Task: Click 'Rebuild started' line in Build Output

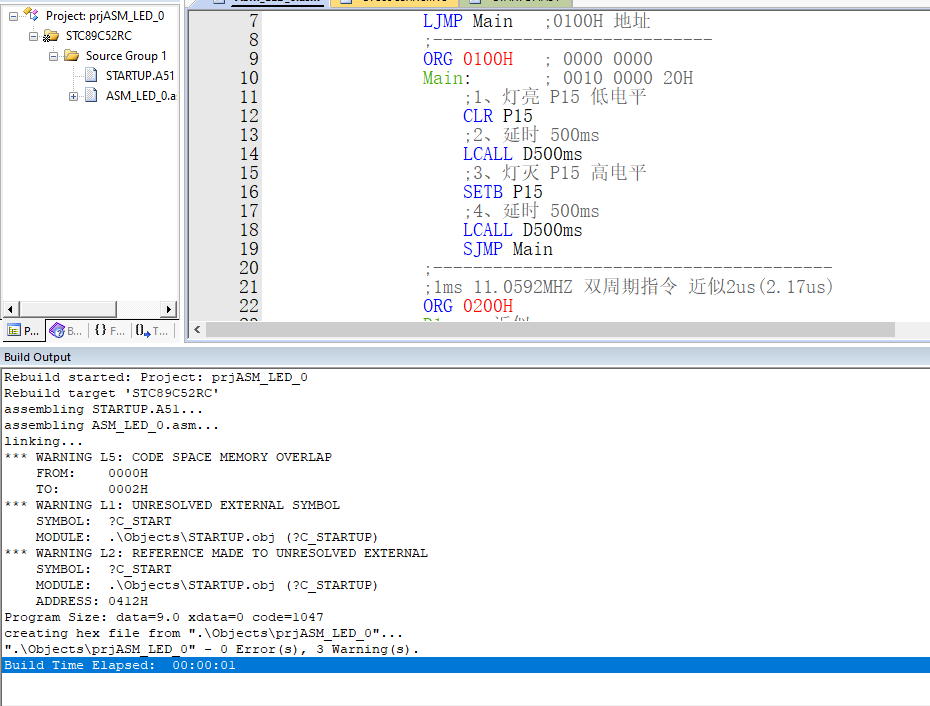Action: point(156,377)
